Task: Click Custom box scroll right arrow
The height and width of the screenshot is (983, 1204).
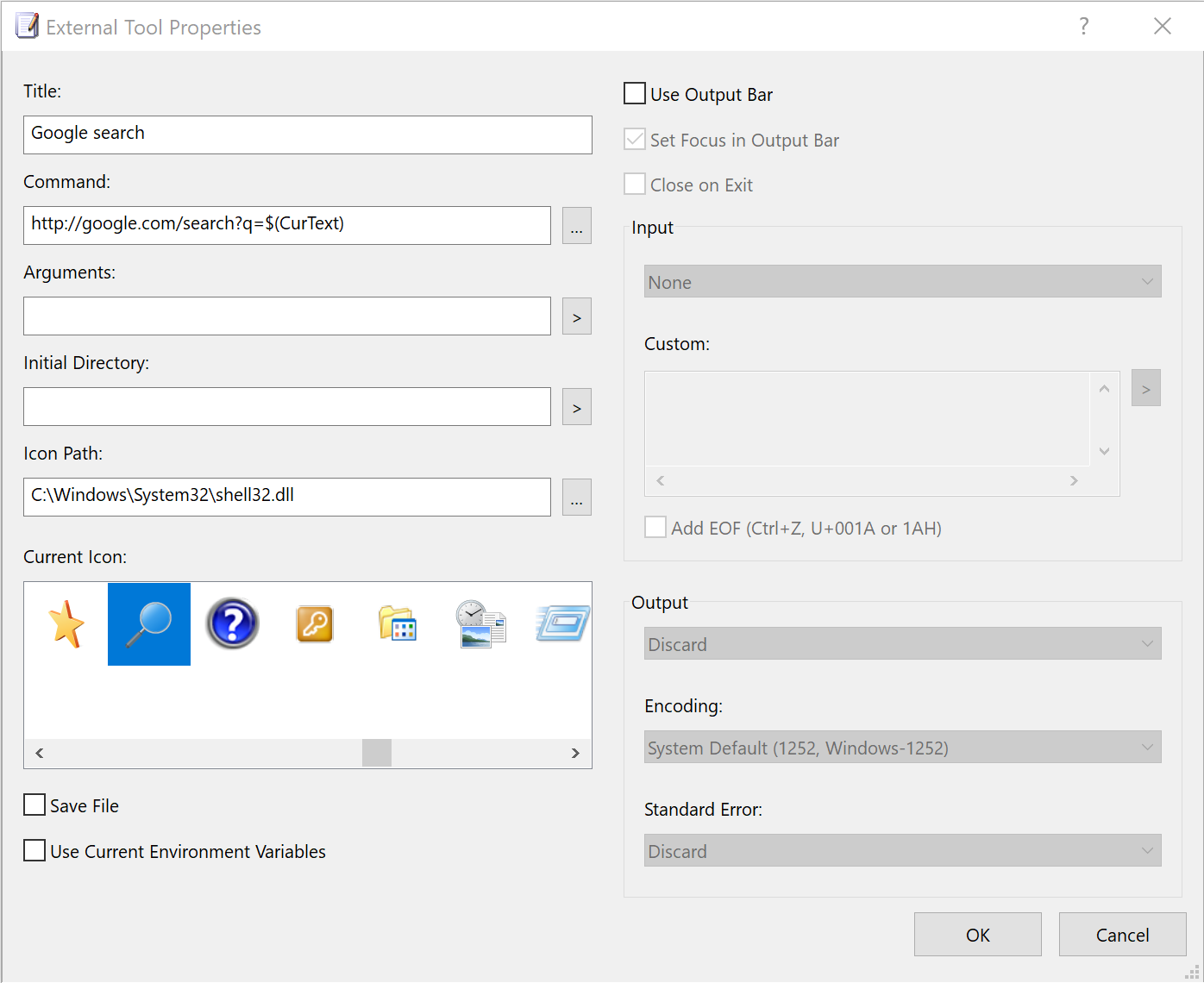Action: coord(1074,480)
